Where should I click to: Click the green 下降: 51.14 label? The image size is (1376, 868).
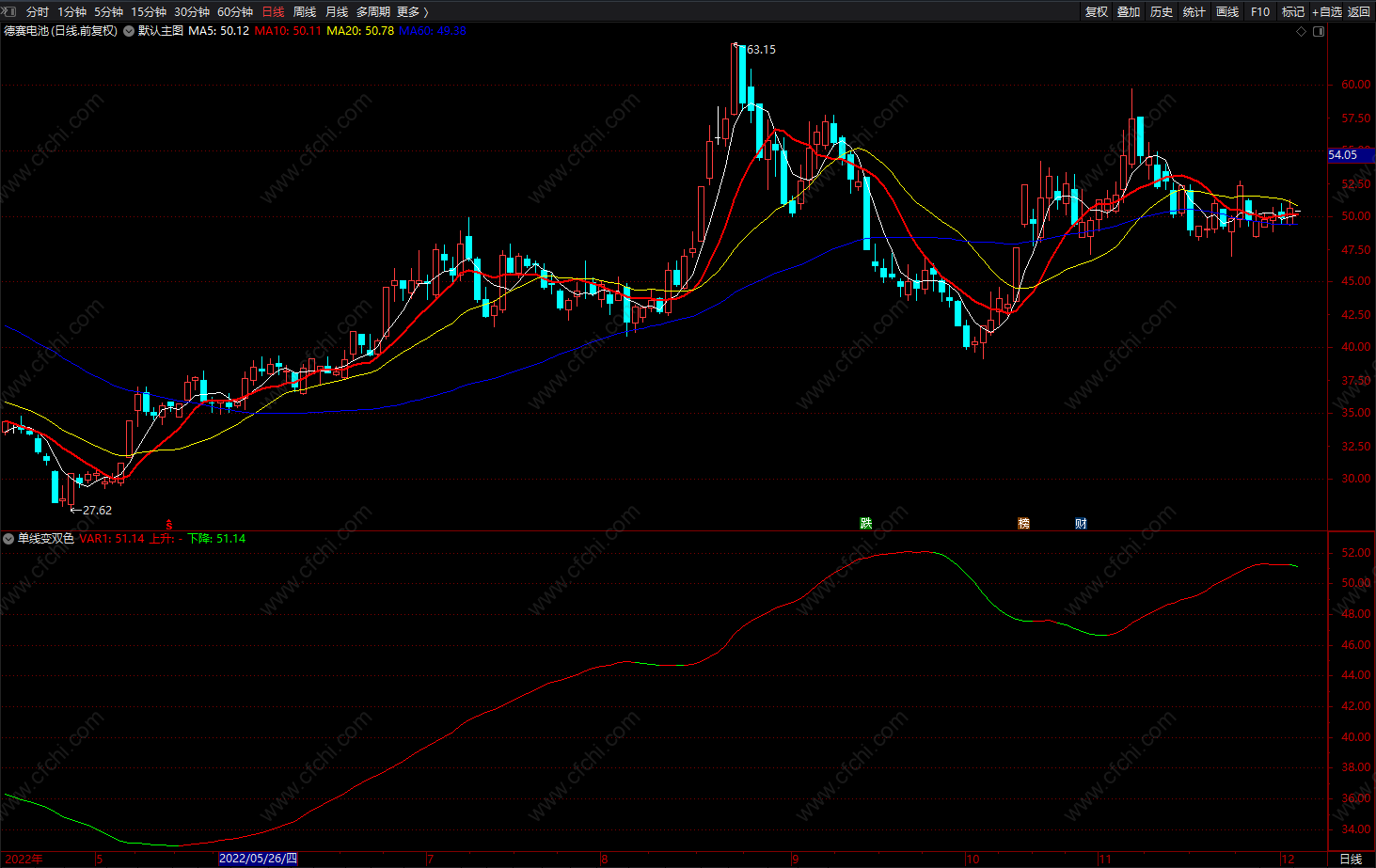(x=216, y=539)
